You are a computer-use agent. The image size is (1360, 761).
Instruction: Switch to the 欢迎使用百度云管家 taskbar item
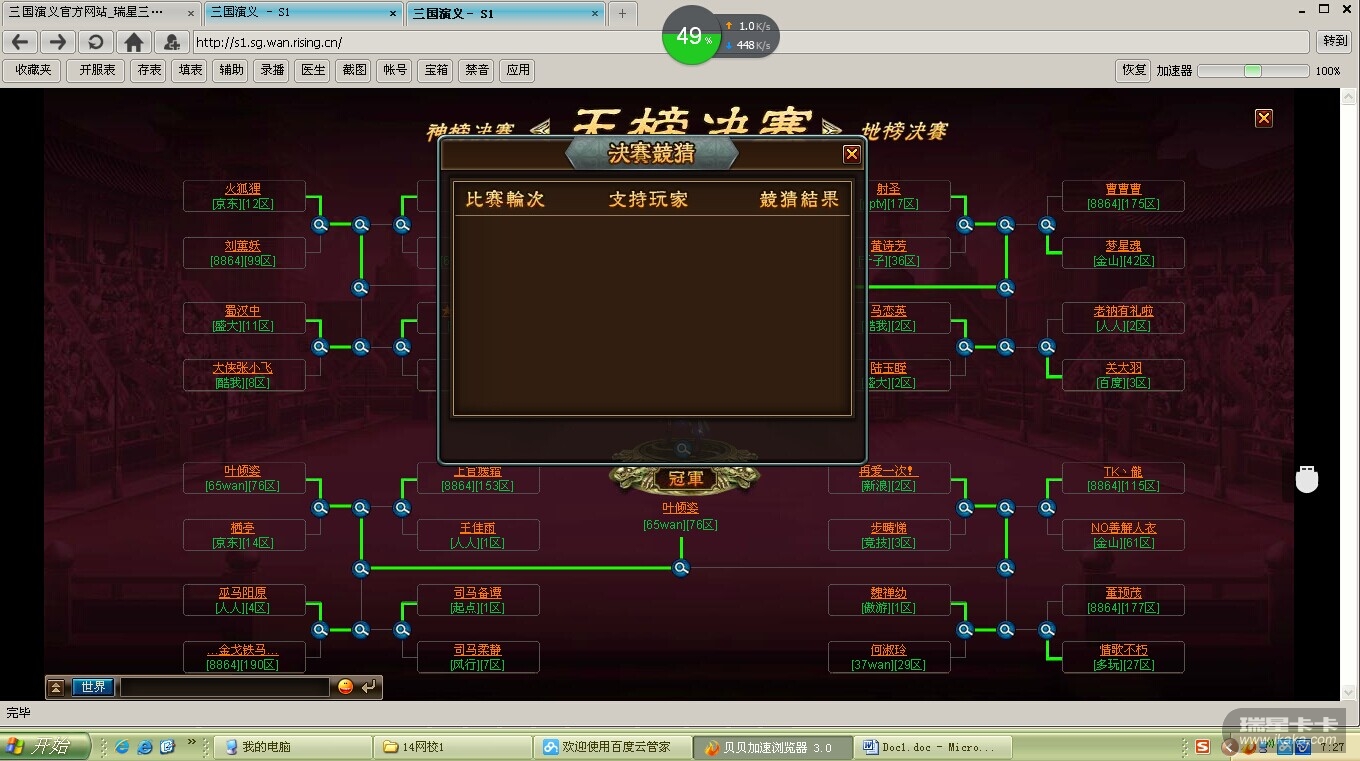[x=614, y=747]
